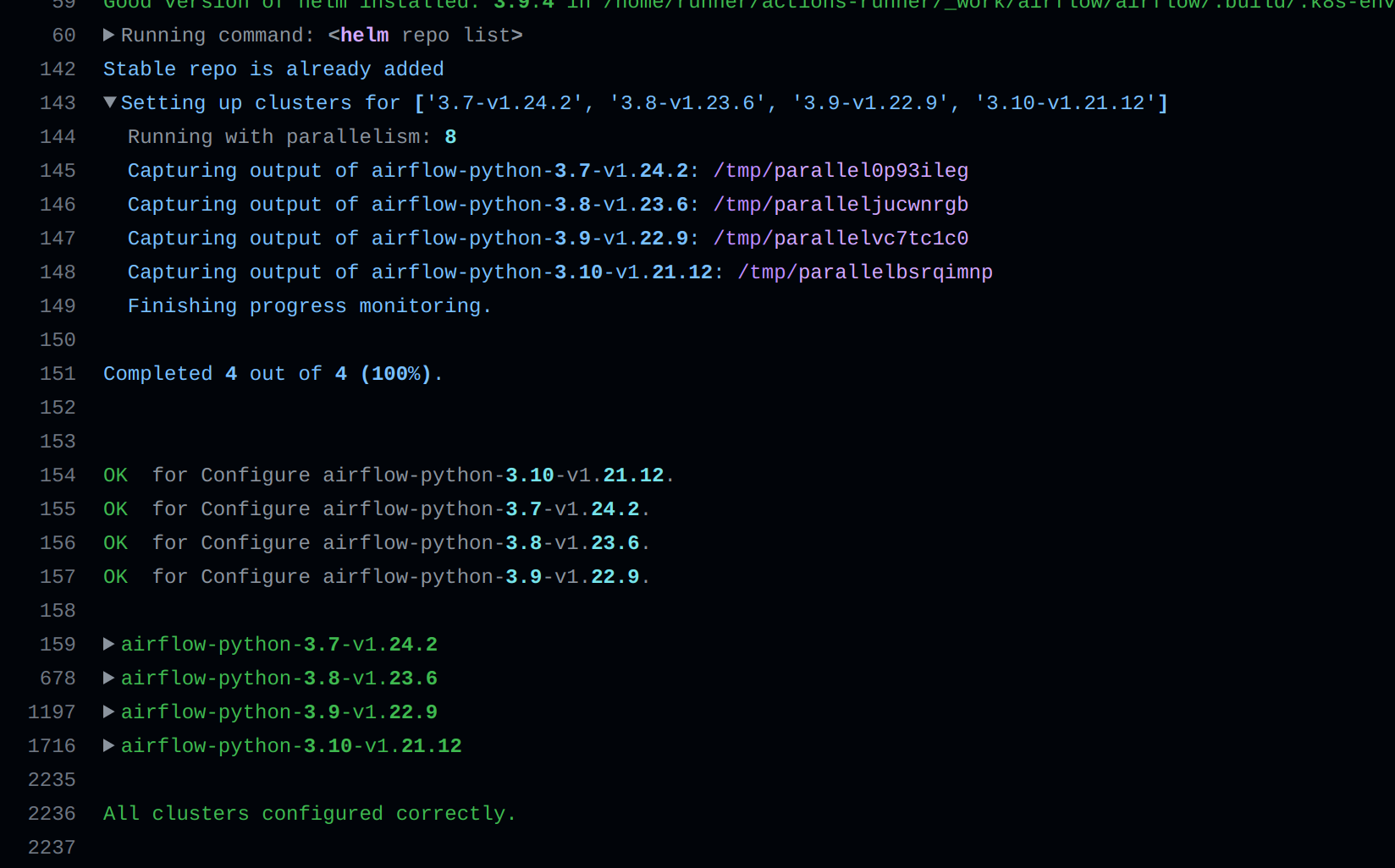This screenshot has height=868, width=1395.
Task: Select the /tmp/paralleljucwnrgb path
Action: pyautogui.click(x=841, y=205)
